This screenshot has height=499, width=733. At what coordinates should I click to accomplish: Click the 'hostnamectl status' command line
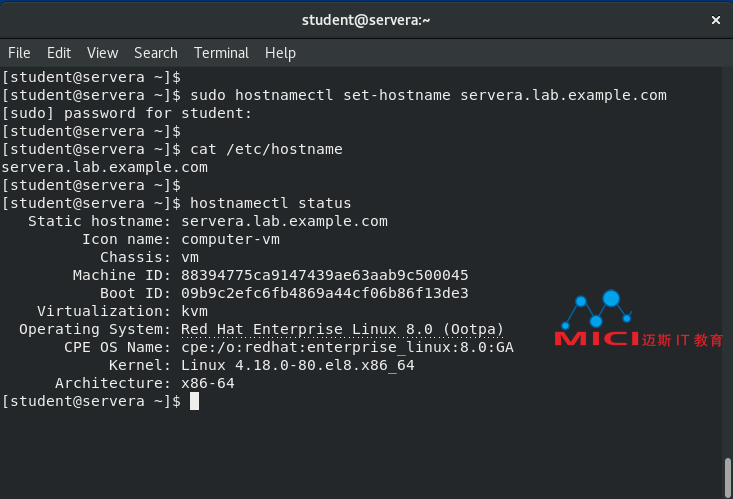(x=176, y=203)
